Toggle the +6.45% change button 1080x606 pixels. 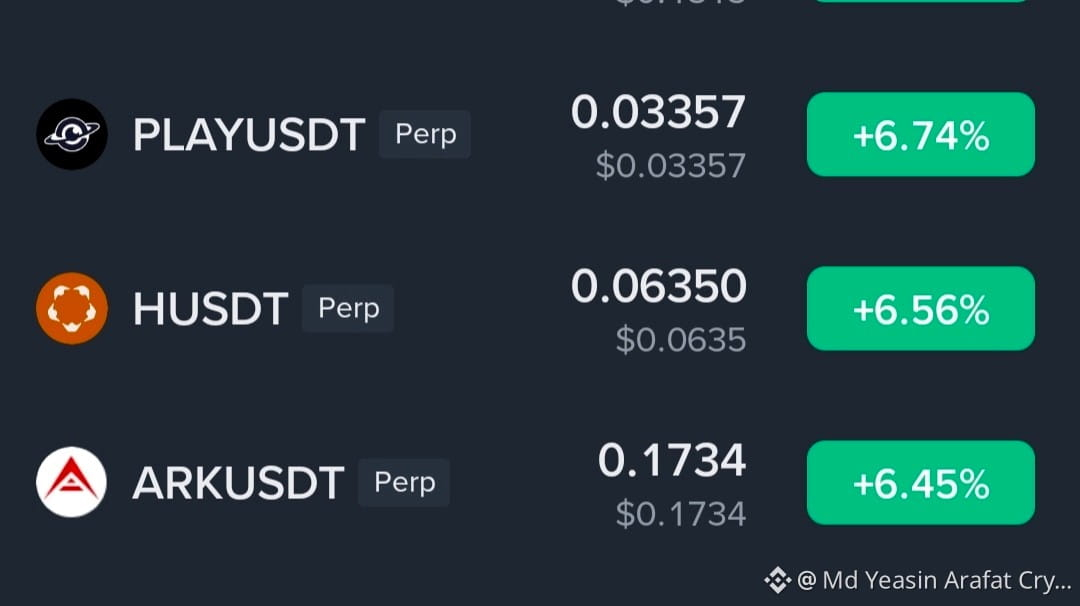(921, 483)
